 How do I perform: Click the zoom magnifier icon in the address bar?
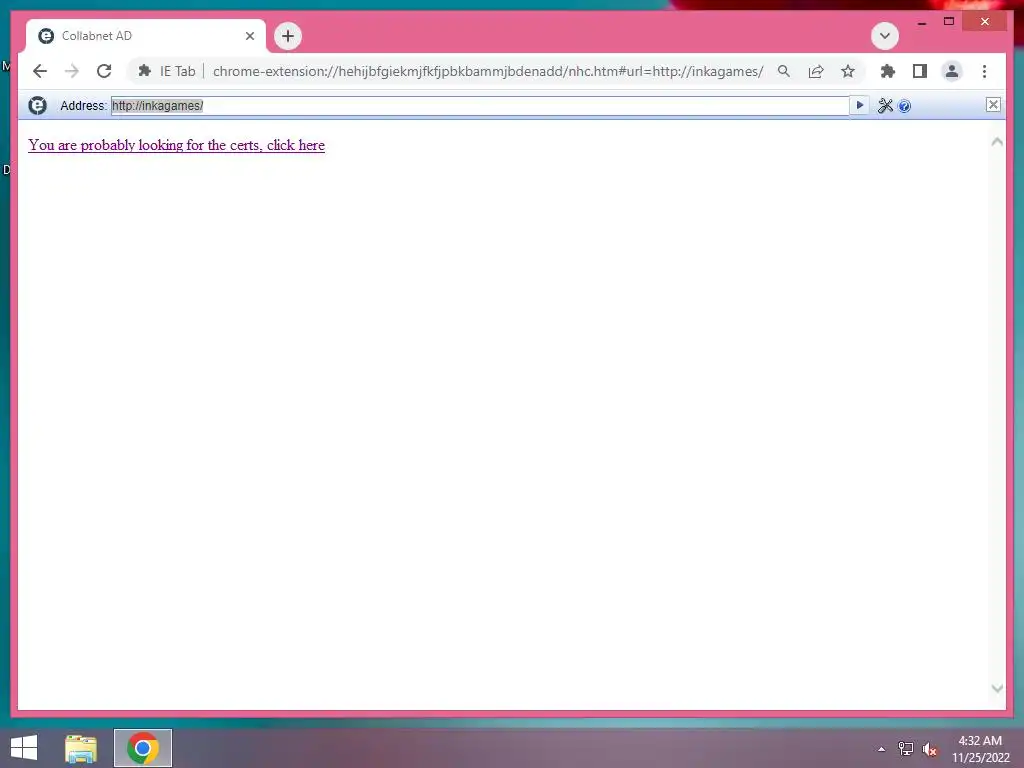(784, 71)
